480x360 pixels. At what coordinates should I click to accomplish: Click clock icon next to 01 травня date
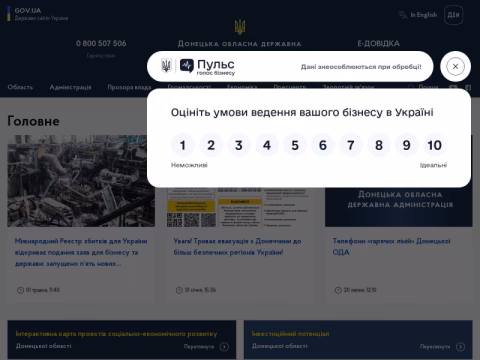click(20, 290)
